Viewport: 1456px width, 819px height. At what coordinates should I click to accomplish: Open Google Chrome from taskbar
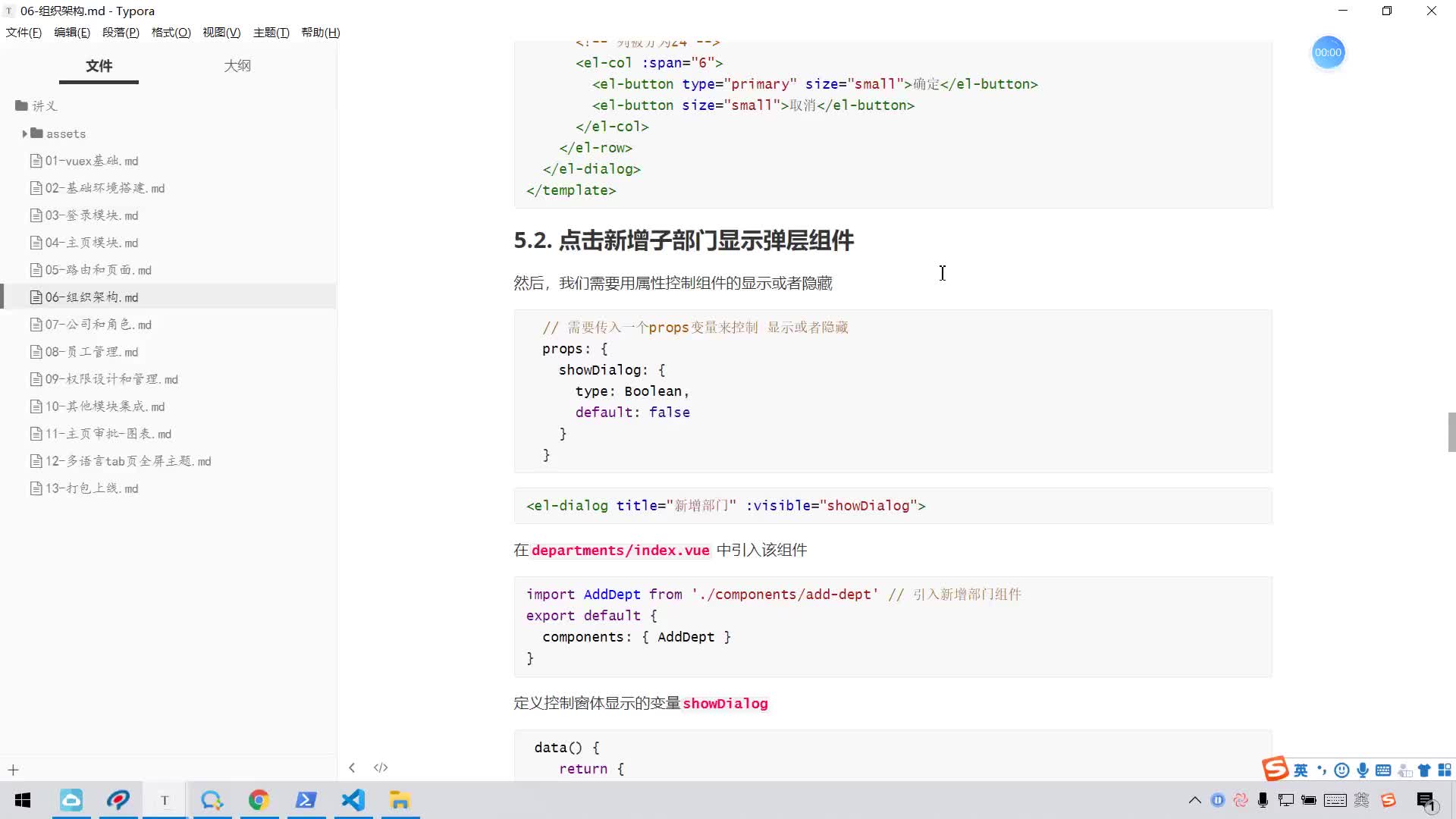(x=259, y=800)
